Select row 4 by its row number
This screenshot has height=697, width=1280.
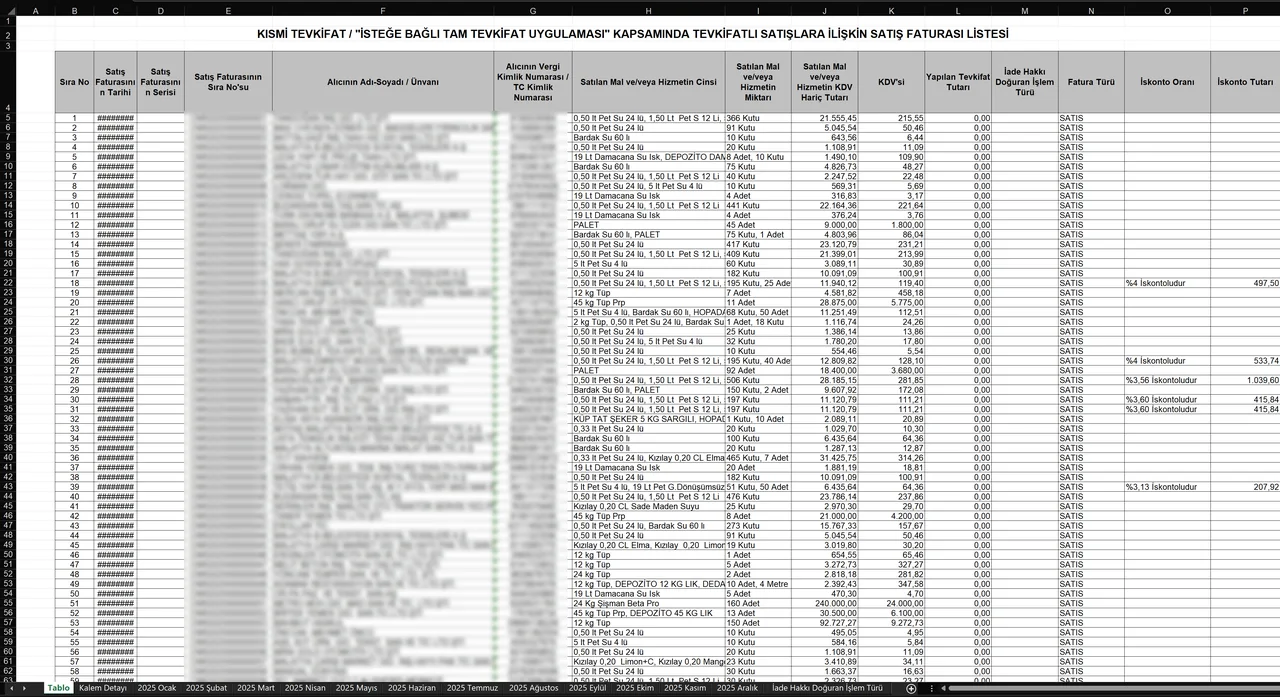coord(7,81)
